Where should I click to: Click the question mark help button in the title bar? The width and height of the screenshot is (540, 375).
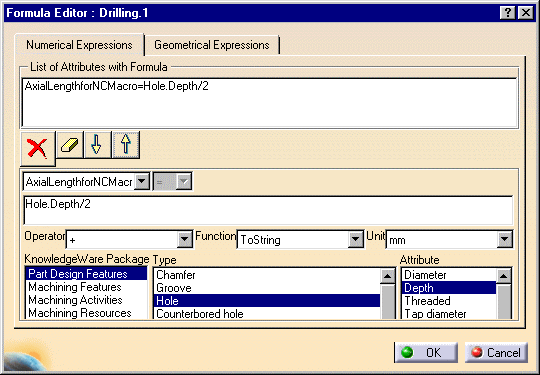[x=507, y=13]
